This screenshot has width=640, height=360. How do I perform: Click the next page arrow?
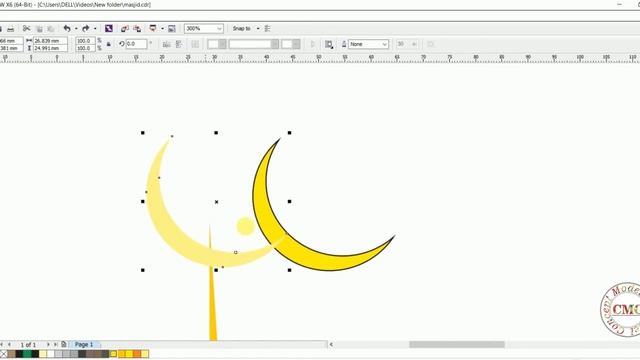48,344
